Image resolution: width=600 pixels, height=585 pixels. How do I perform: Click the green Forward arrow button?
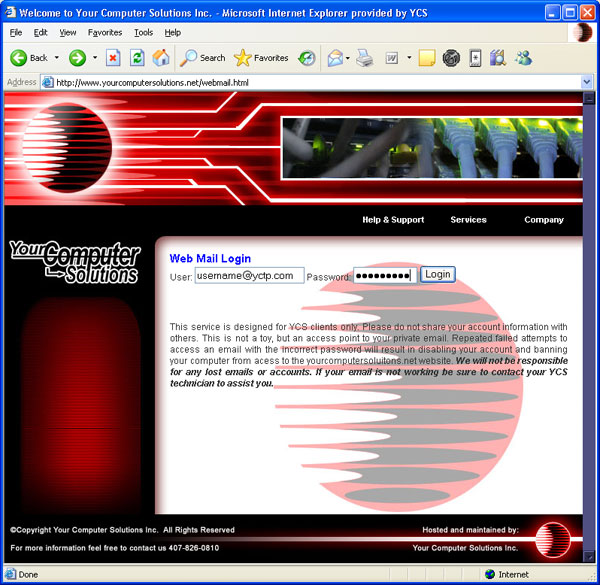[x=77, y=58]
